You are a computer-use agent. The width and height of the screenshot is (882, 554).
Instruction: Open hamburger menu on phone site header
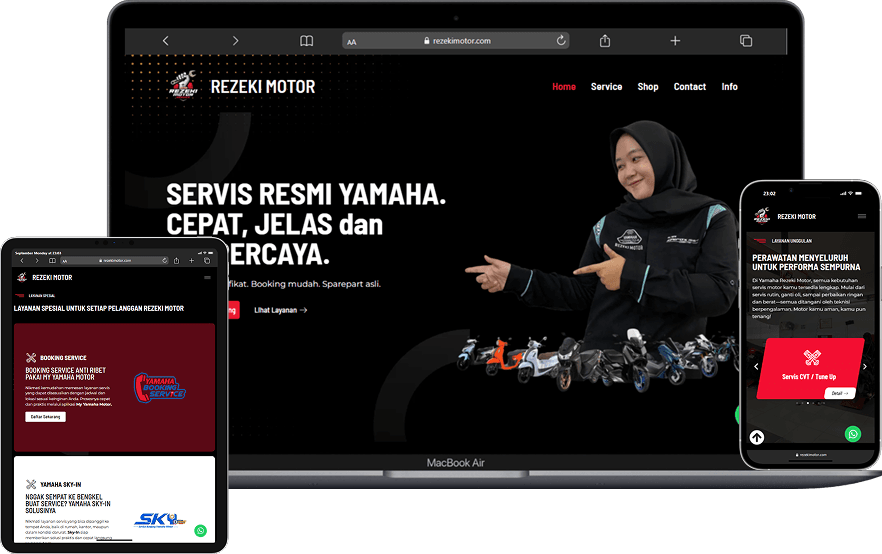click(862, 216)
